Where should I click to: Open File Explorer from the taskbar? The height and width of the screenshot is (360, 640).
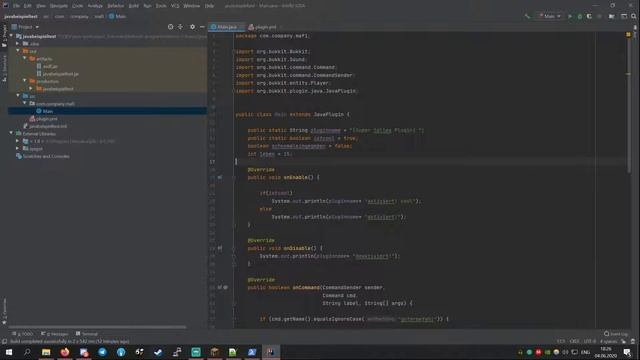(46, 352)
